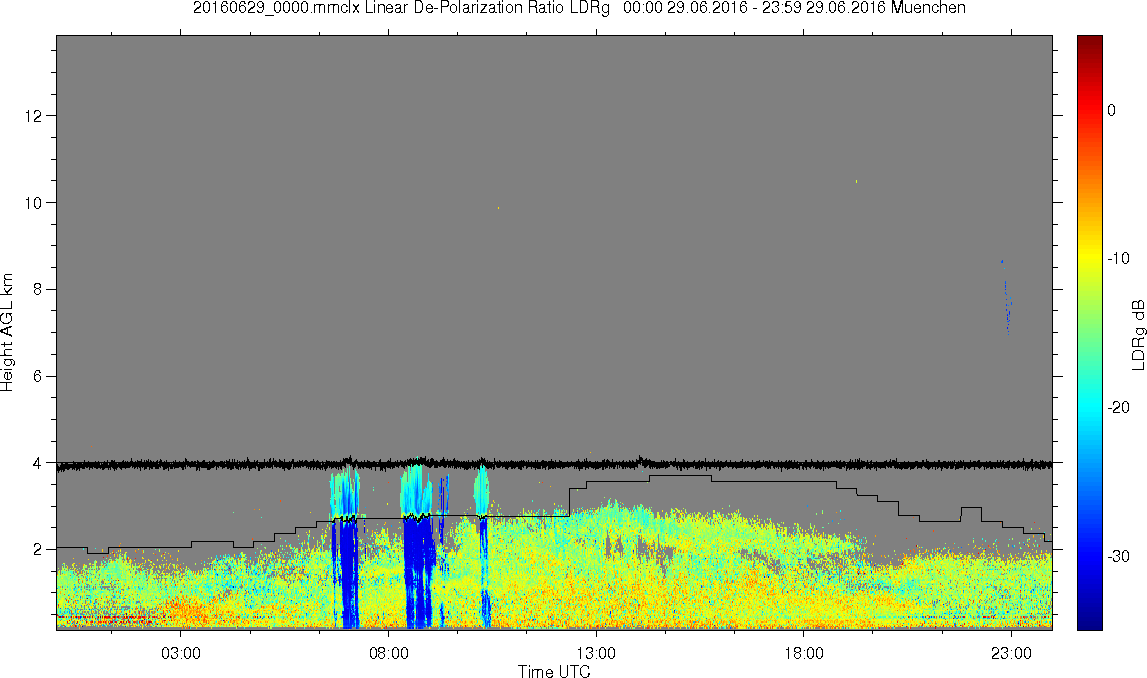Click the 'Time UTC' axis title

(554, 671)
